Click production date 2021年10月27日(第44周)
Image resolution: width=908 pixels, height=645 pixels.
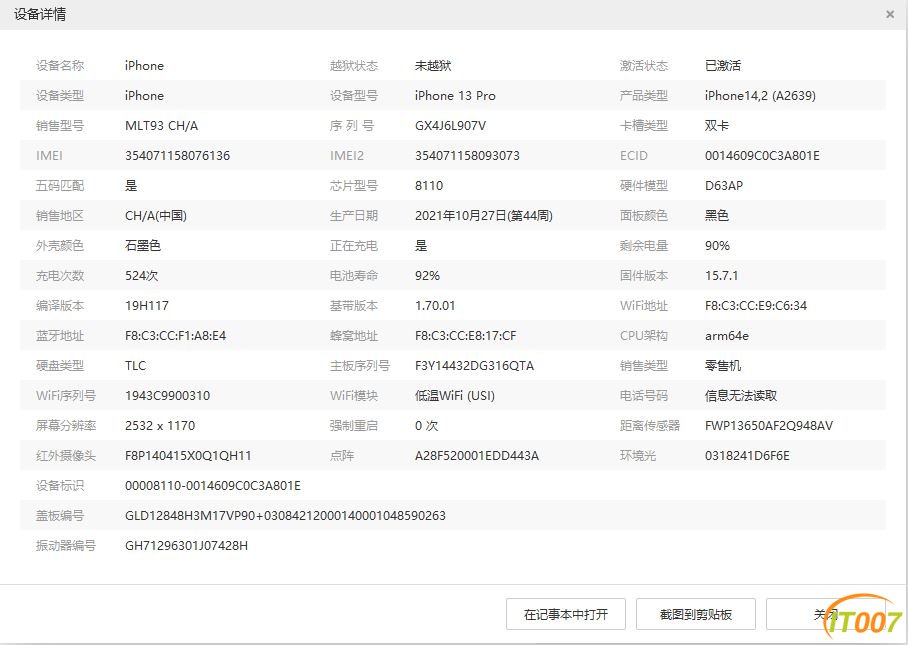[484, 216]
